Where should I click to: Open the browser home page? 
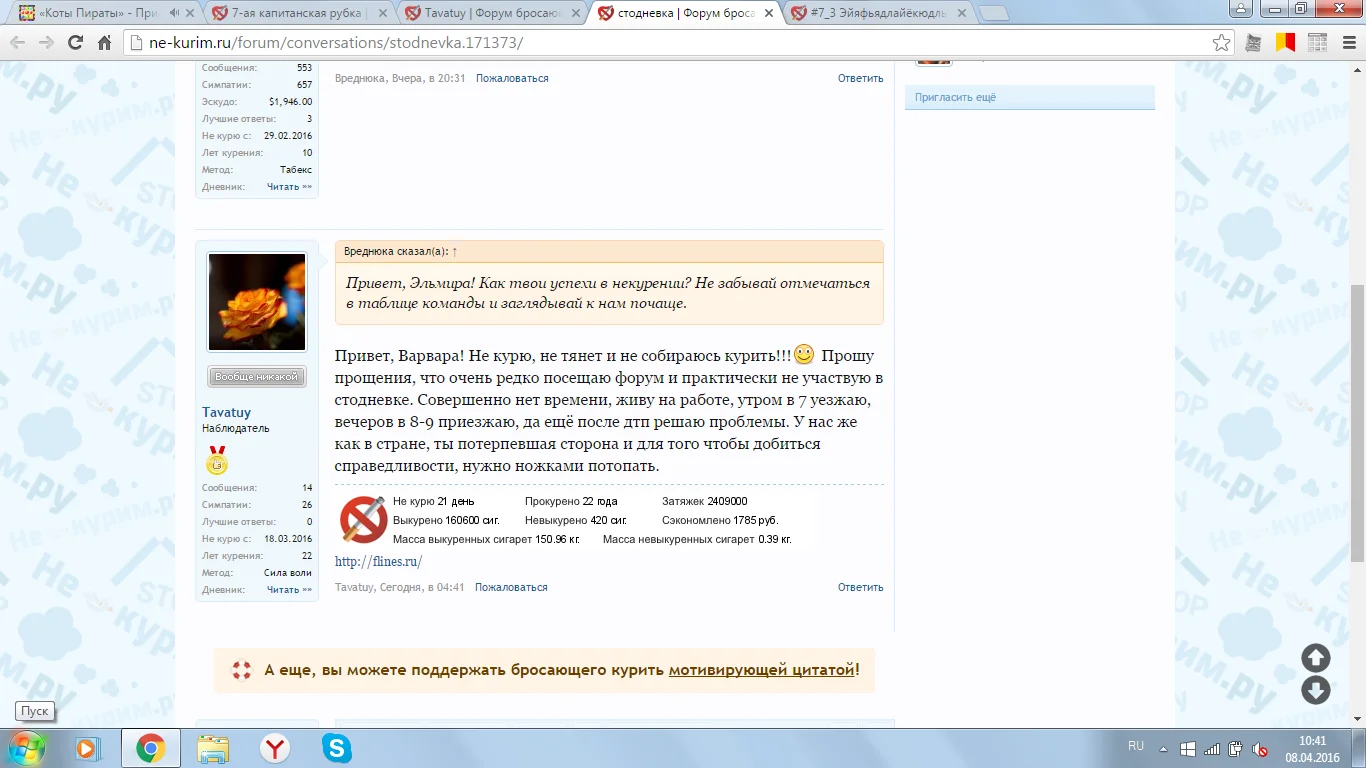[x=104, y=43]
